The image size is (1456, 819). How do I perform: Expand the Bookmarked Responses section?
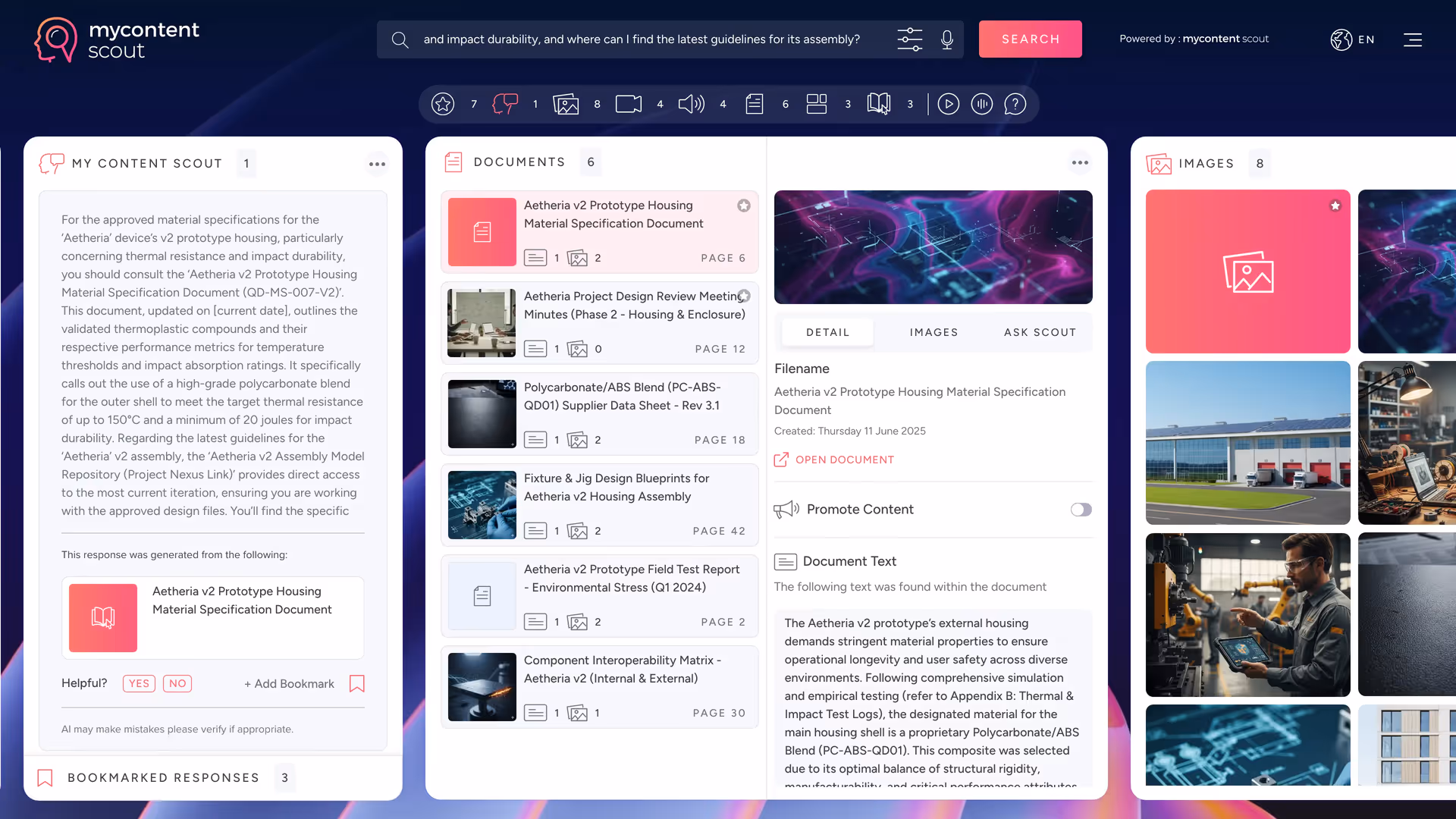tap(163, 777)
